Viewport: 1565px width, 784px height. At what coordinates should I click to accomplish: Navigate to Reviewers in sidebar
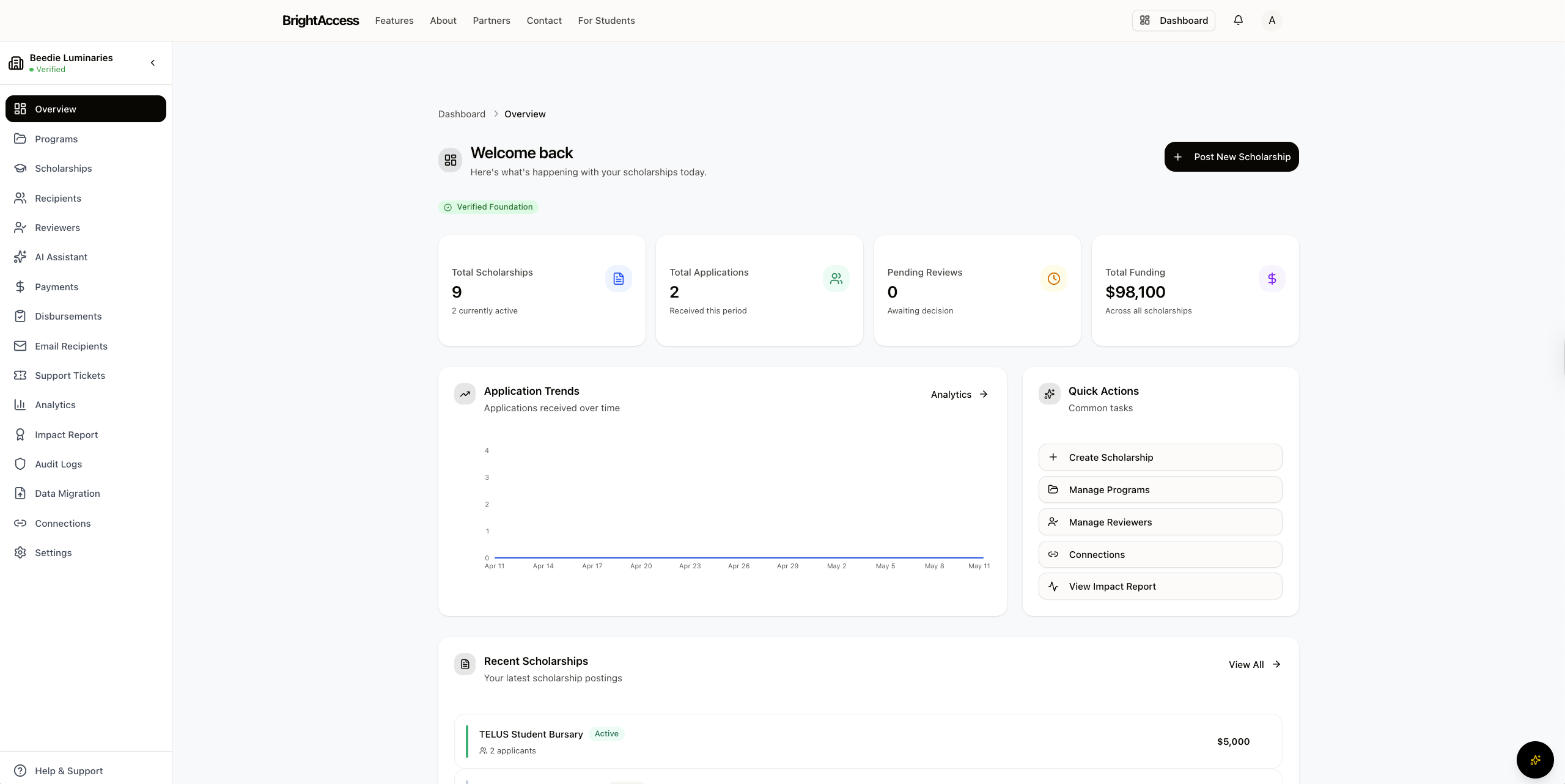click(x=86, y=227)
